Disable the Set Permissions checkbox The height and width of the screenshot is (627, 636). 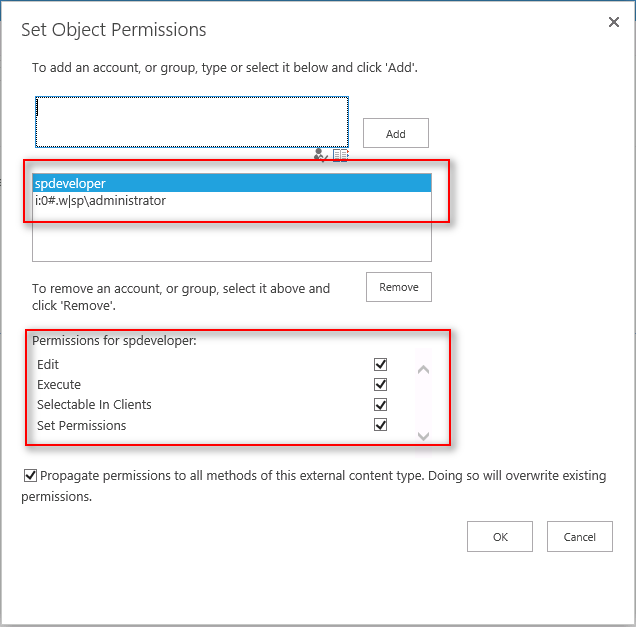[x=380, y=425]
